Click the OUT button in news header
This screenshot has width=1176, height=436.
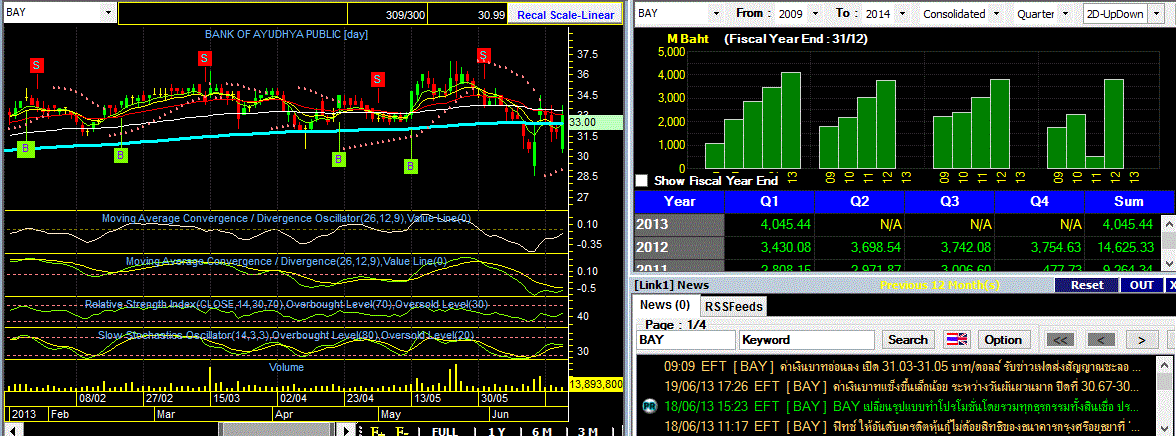1142,285
